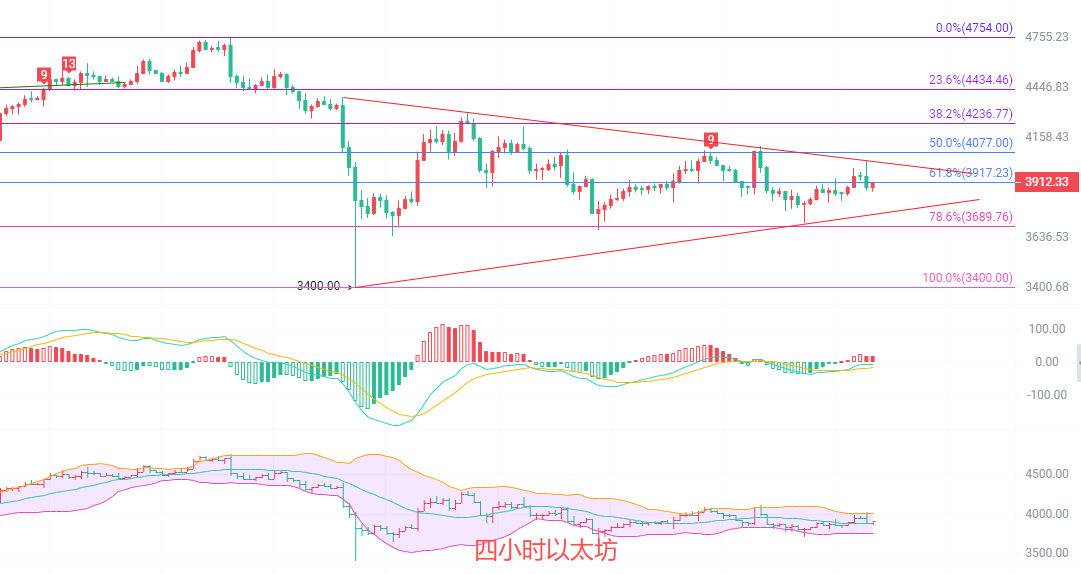
Task: Click the 3400.00 low price annotation
Action: pyautogui.click(x=324, y=286)
